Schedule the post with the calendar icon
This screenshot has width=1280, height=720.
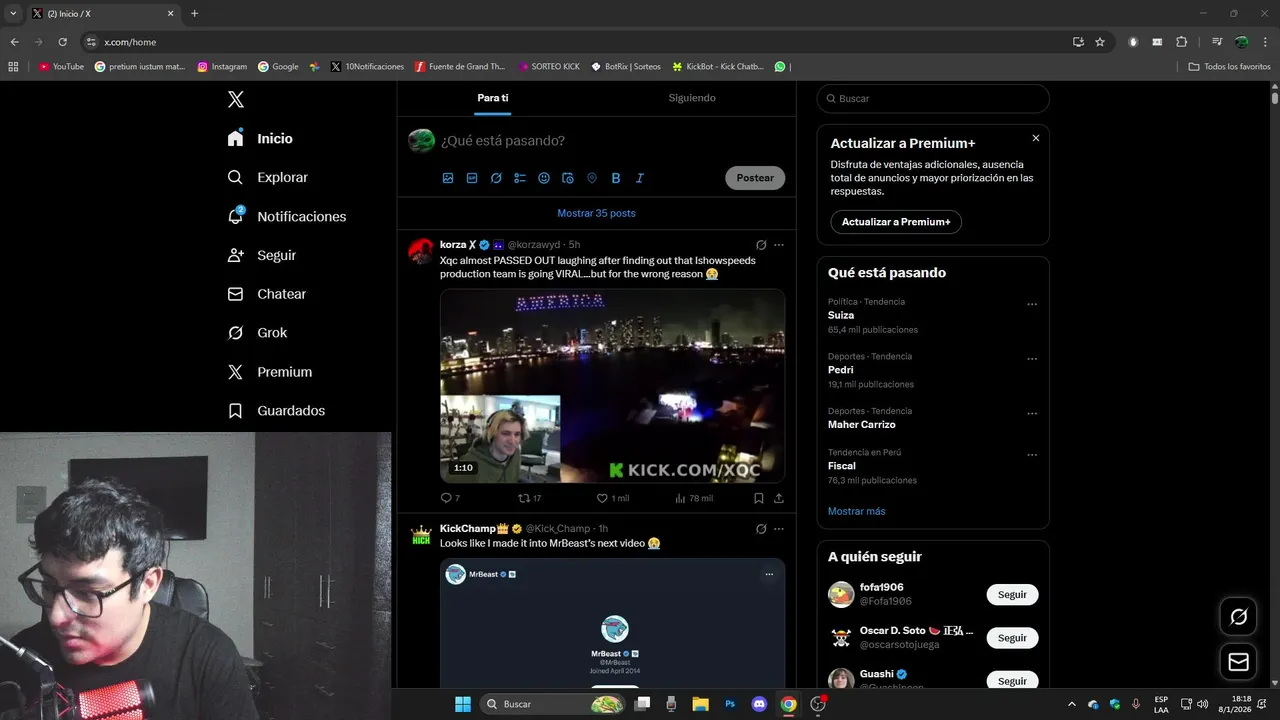[568, 178]
